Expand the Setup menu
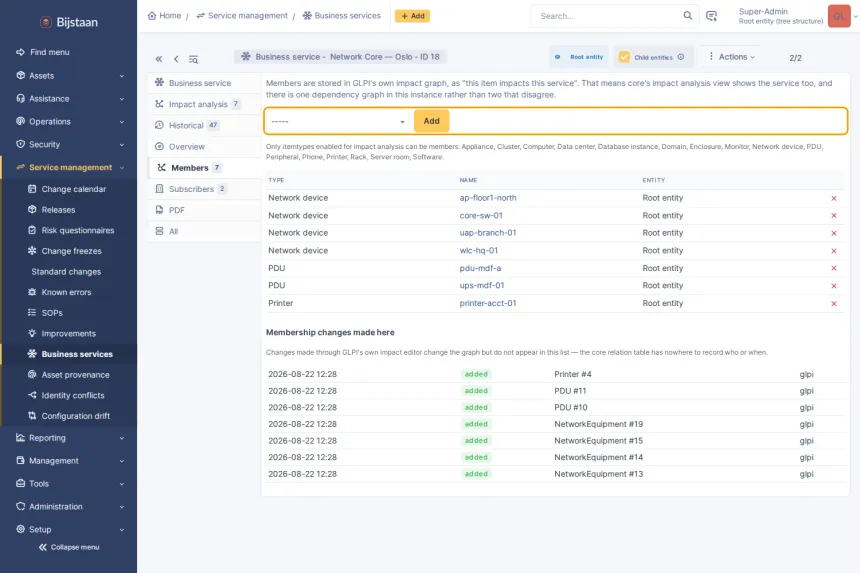This screenshot has width=860, height=573. [69, 530]
